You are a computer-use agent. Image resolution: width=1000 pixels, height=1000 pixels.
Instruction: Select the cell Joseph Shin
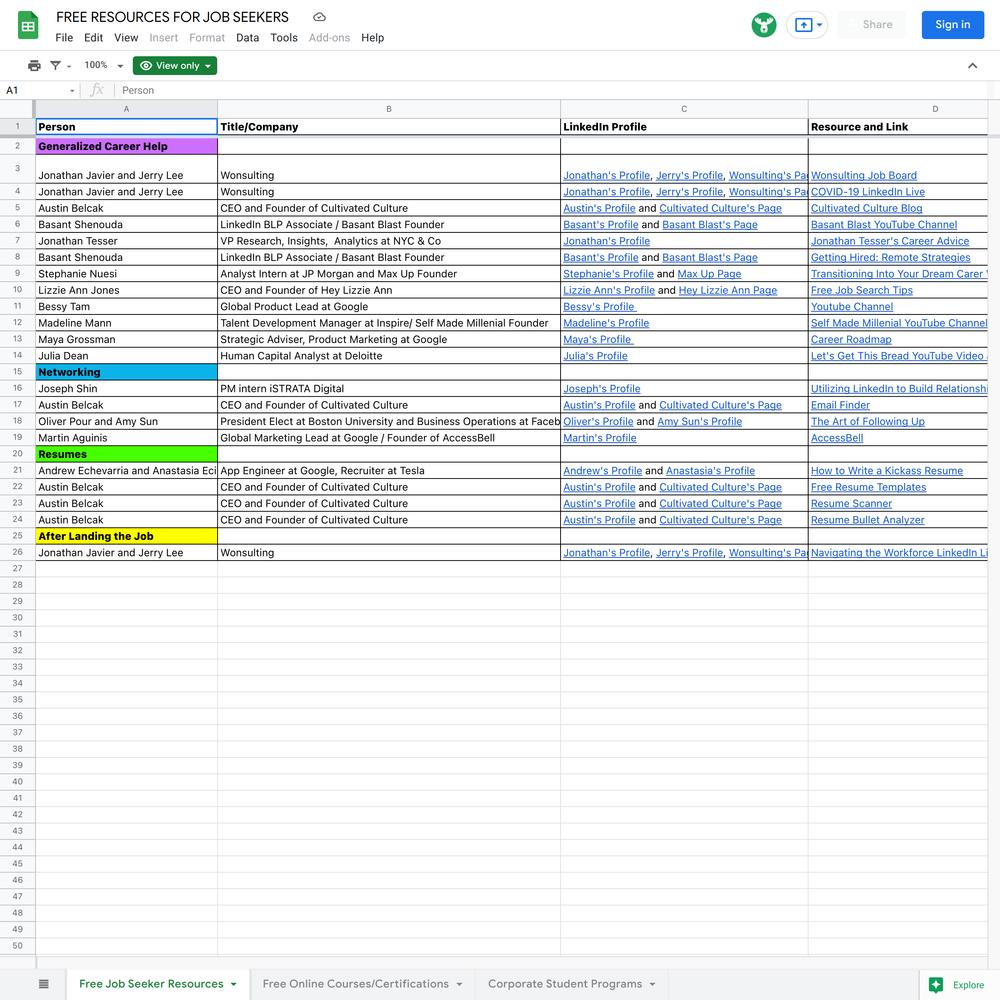click(x=126, y=388)
